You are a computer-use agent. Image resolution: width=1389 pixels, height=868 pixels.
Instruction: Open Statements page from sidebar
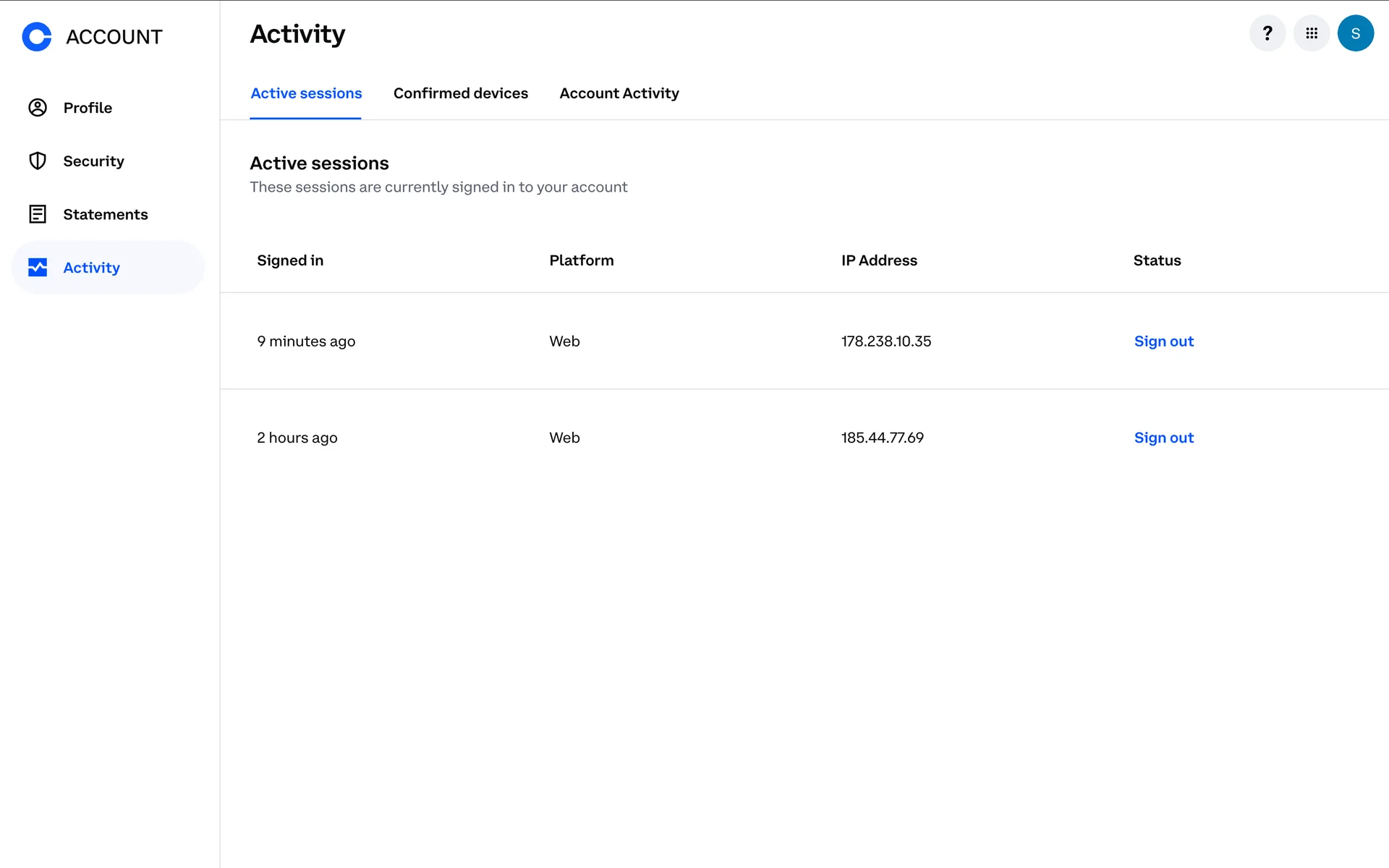[105, 215]
